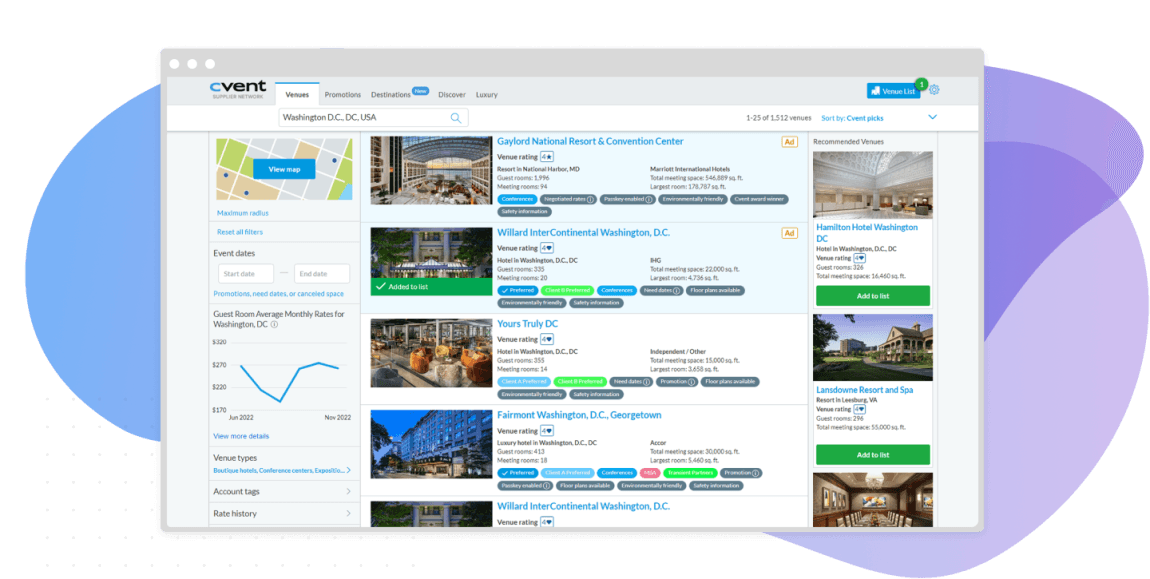Click info icon next to monthly rates heading

(x=274, y=324)
